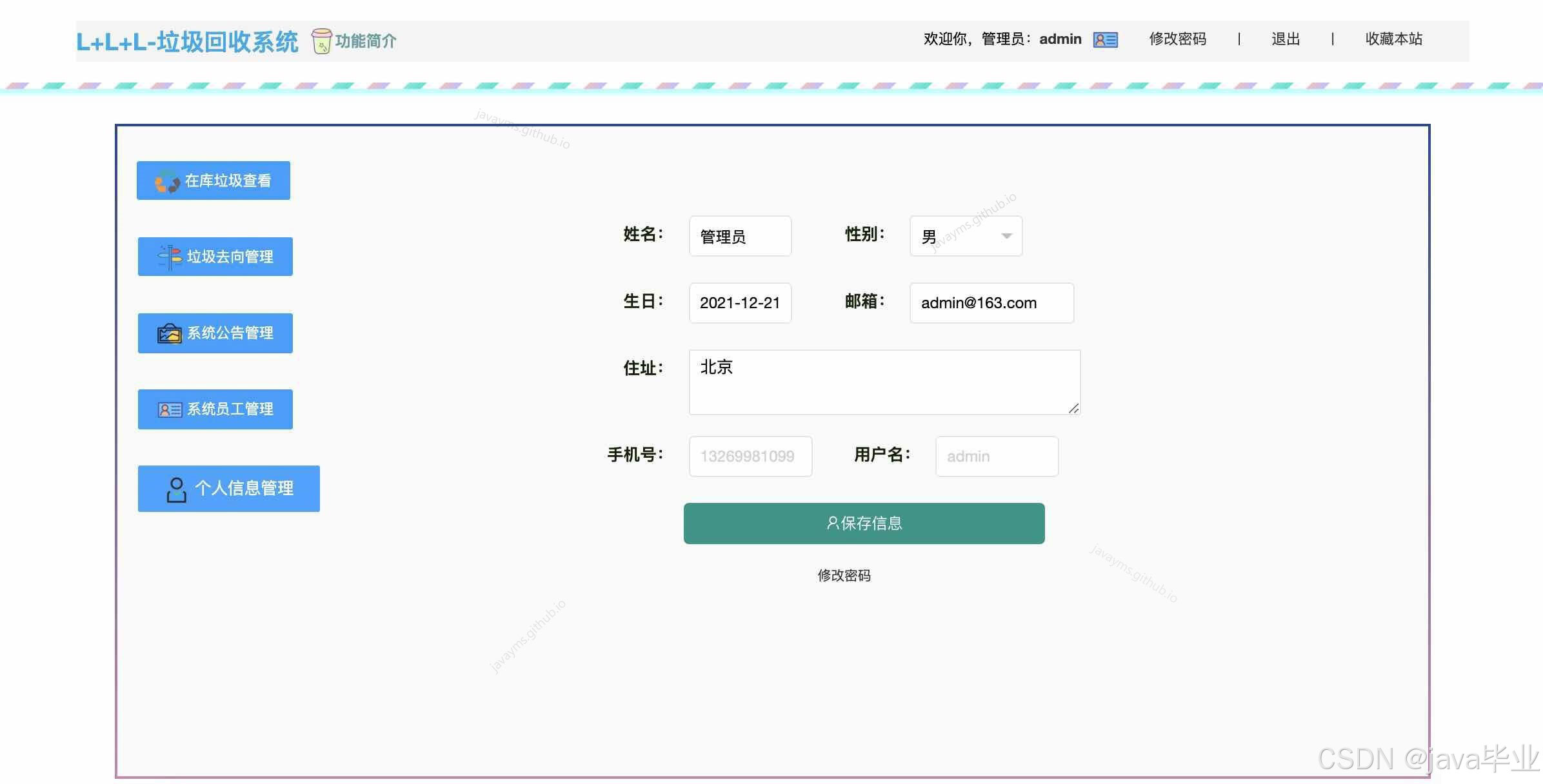Click the picture icon on 系统公告管理
1543x784 pixels.
click(170, 333)
